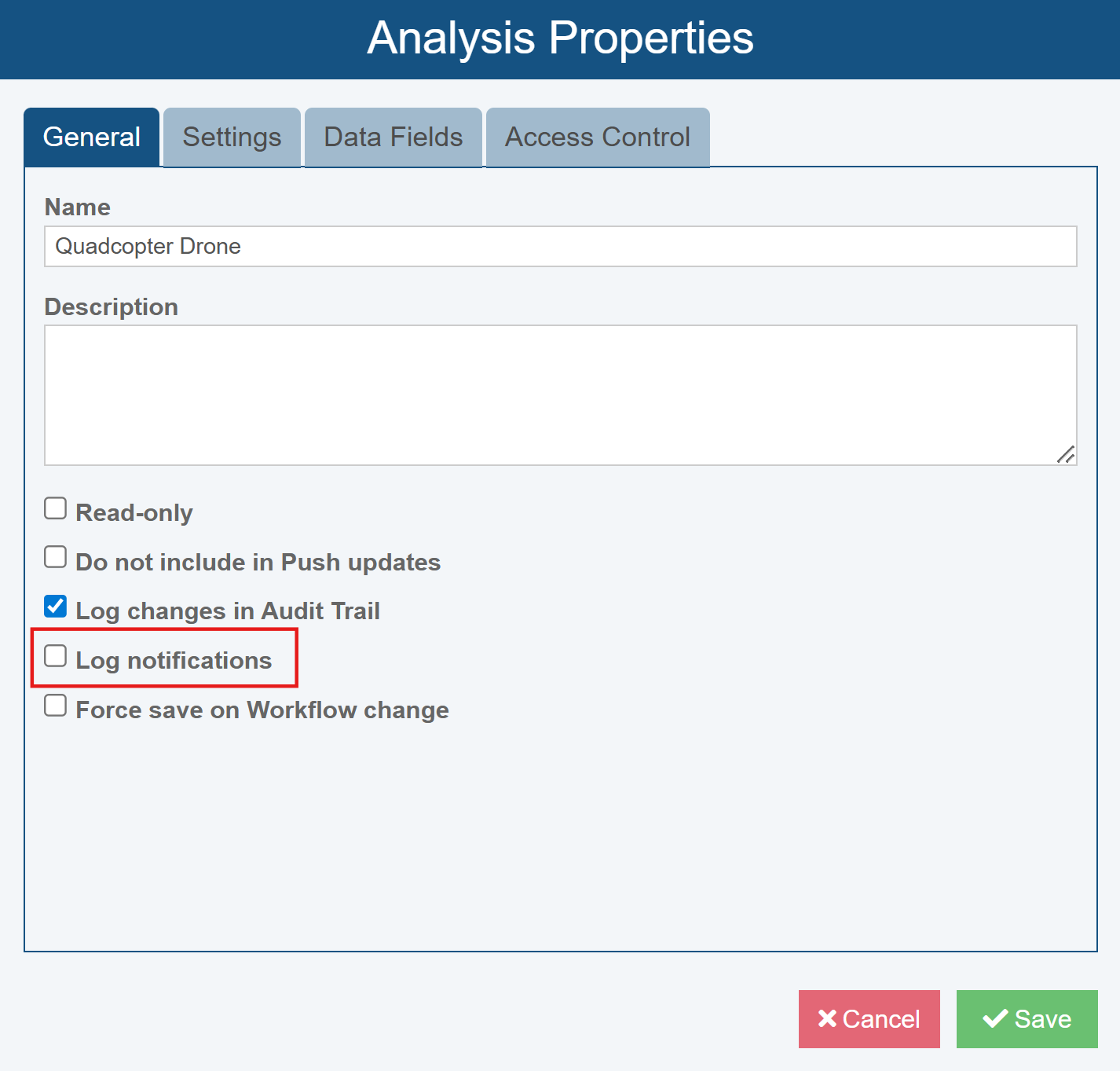The image size is (1120, 1071).
Task: Switch to the Settings tab
Action: point(232,138)
